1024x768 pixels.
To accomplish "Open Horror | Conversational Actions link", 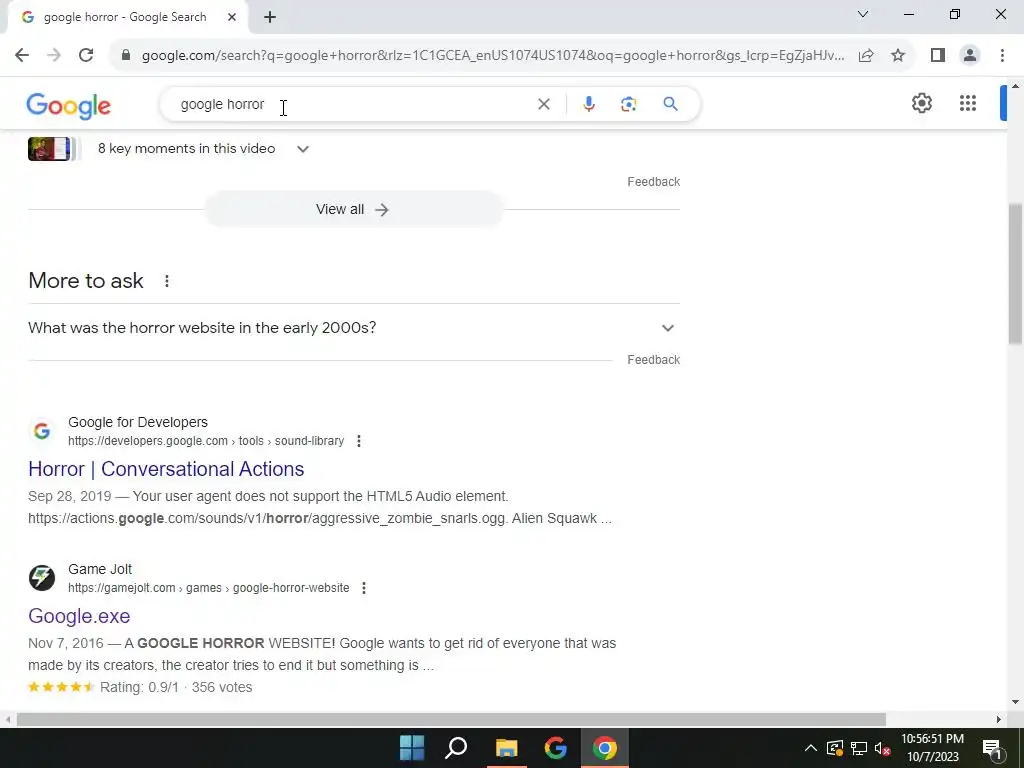I will pyautogui.click(x=166, y=469).
